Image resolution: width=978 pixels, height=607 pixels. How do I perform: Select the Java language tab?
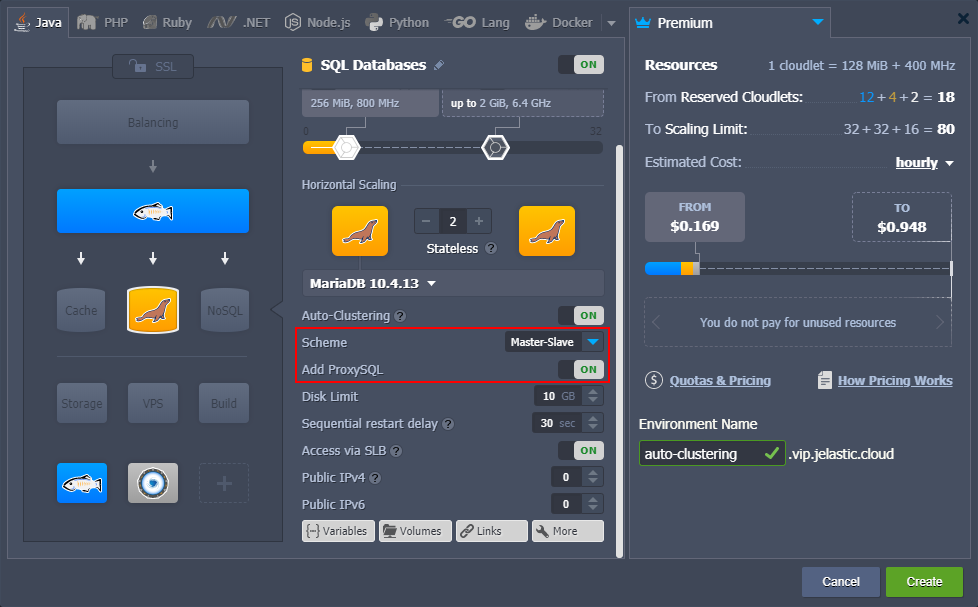(39, 22)
